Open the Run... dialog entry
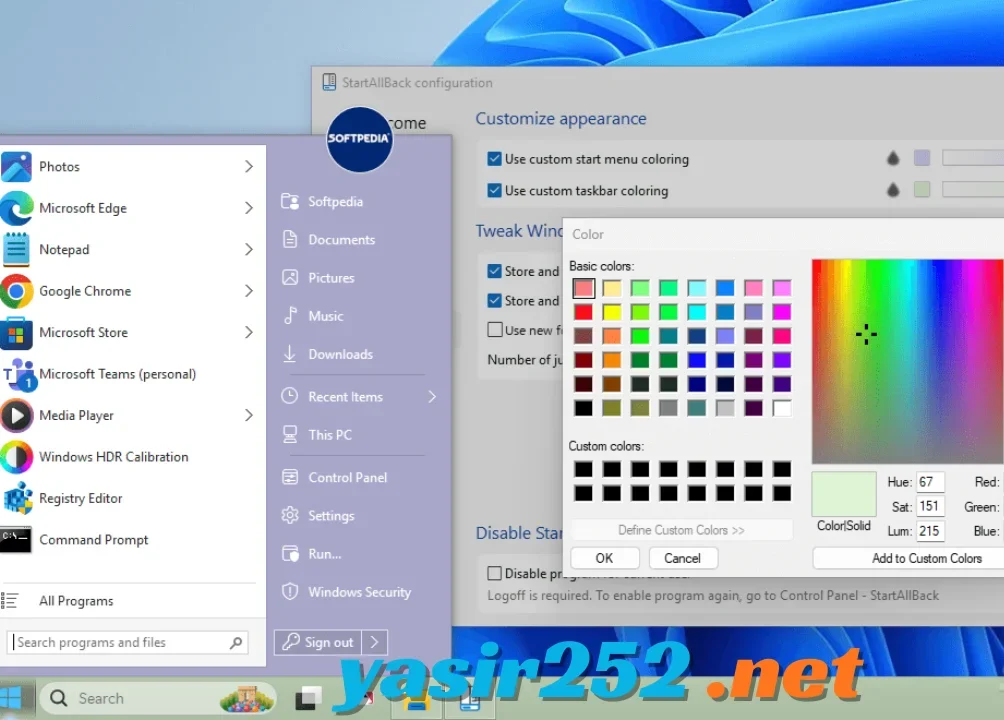 (324, 554)
